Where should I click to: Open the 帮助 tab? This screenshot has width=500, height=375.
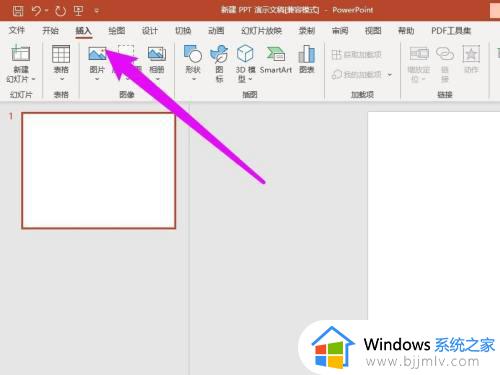coord(406,31)
